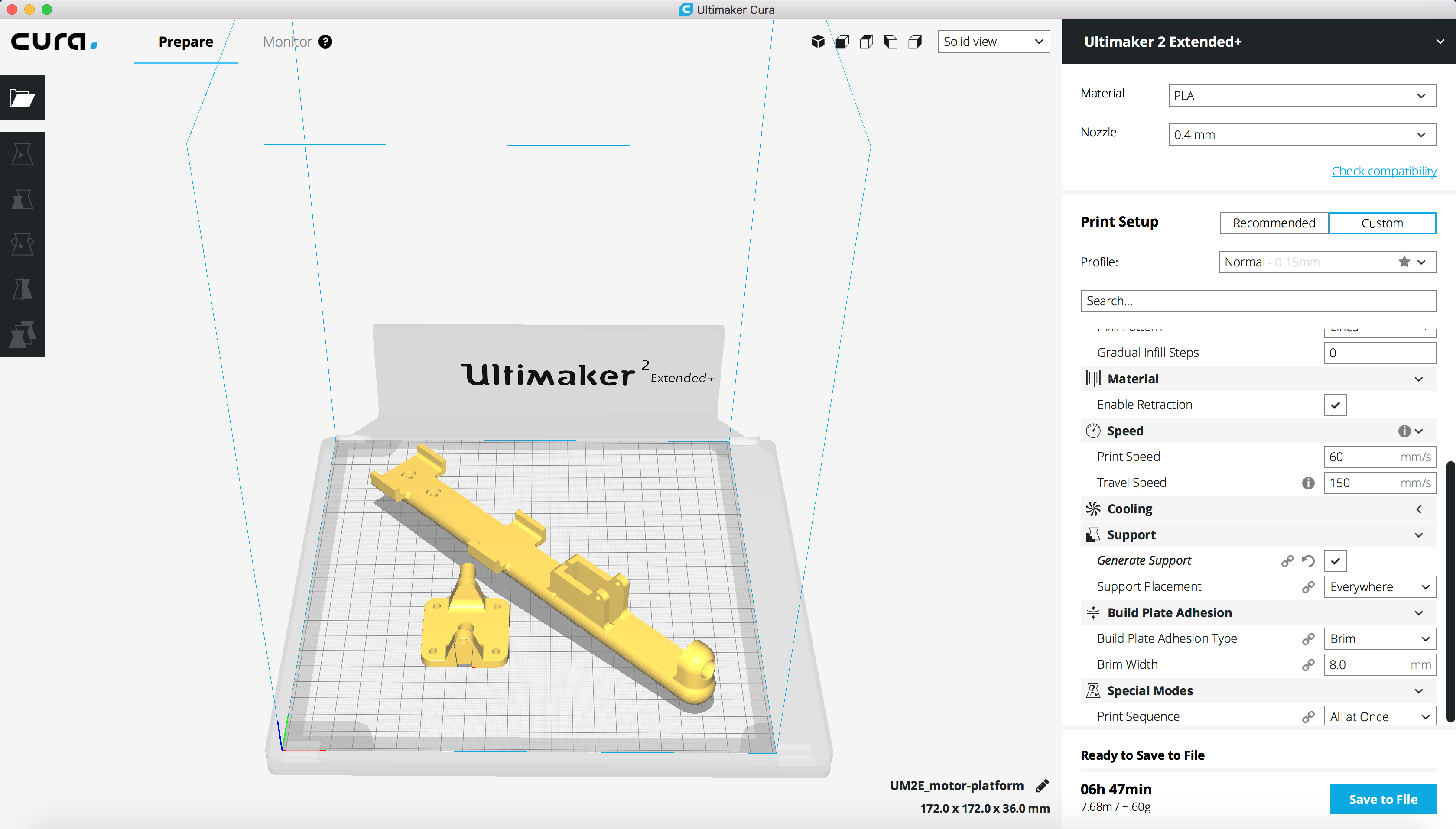Select the Move tool in left toolbar
This screenshot has width=1456, height=829.
pyautogui.click(x=22, y=154)
